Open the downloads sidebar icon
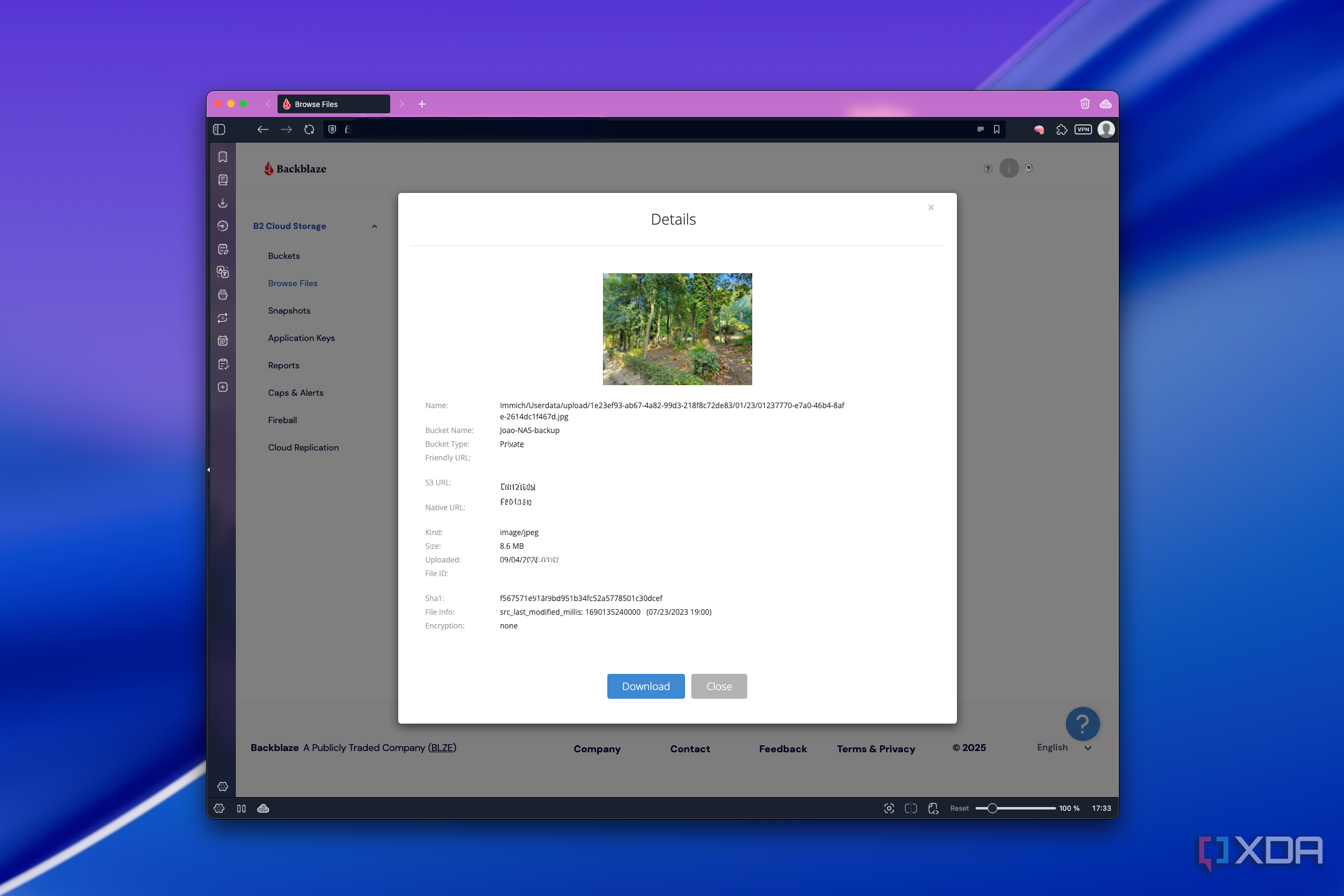The width and height of the screenshot is (1344, 896). click(223, 203)
